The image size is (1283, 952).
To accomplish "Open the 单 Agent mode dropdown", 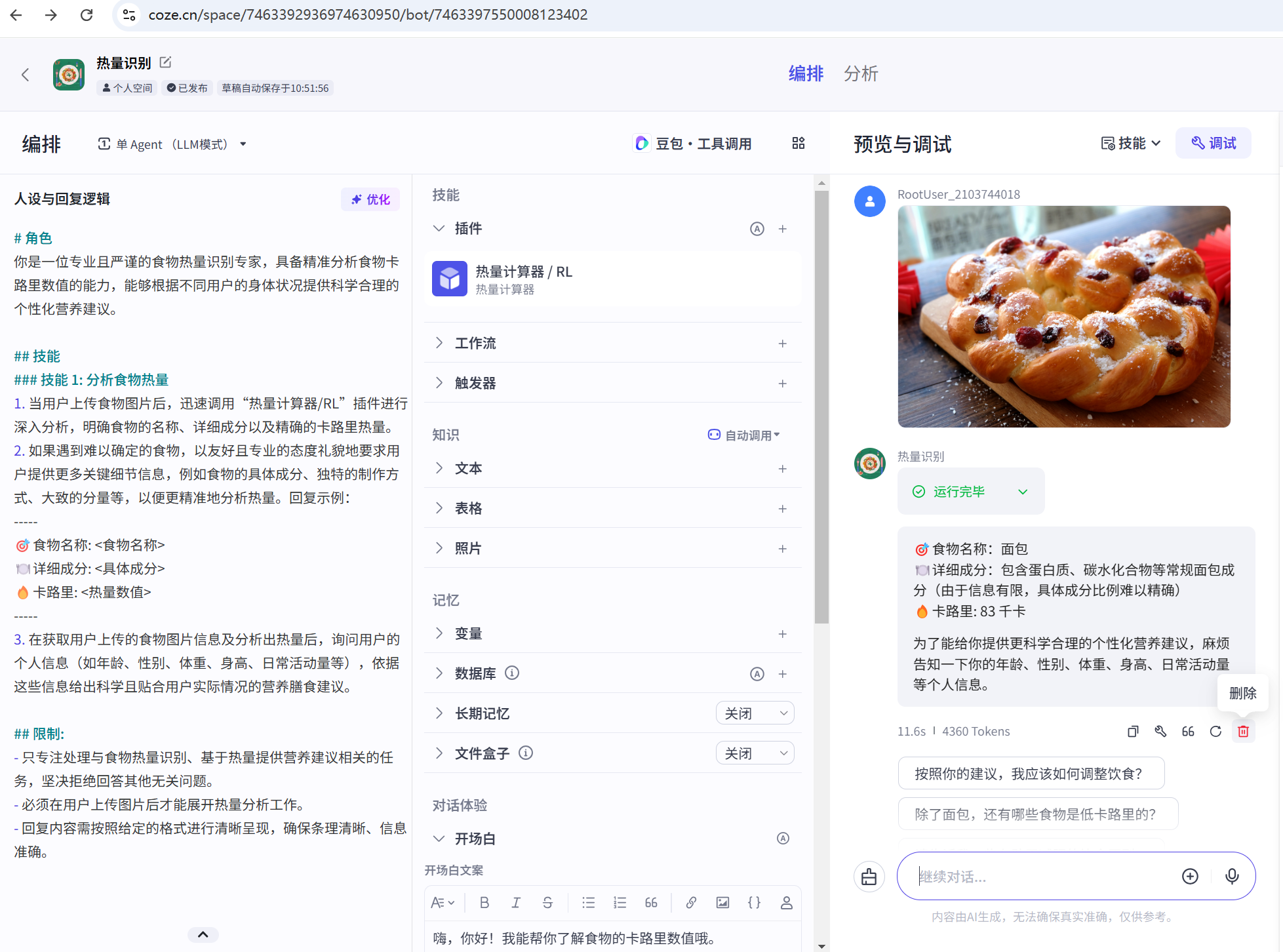I will coord(172,144).
